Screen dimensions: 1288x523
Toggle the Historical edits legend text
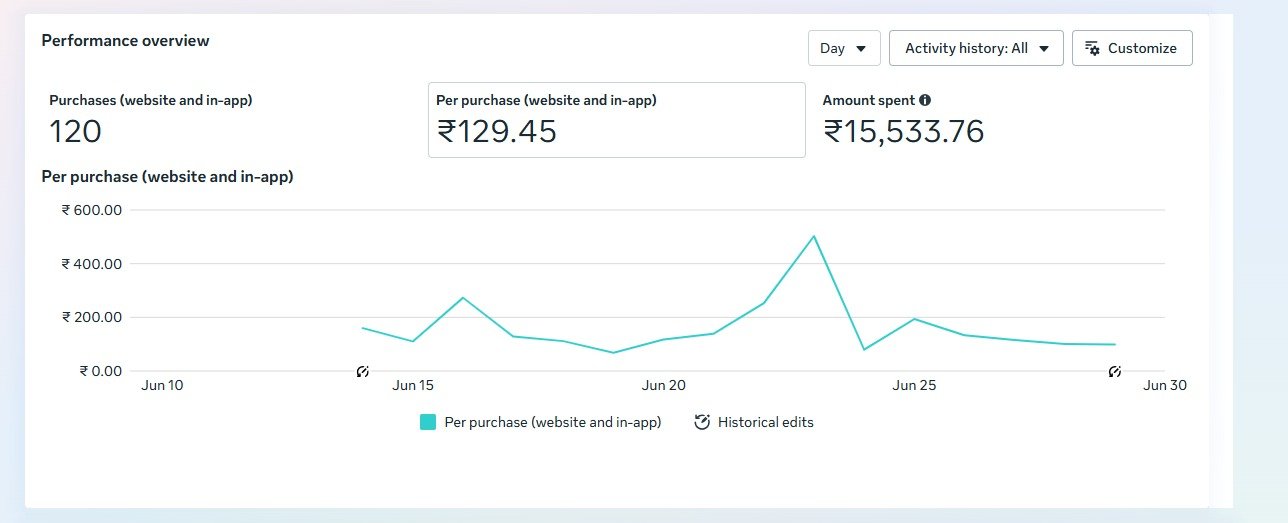(x=765, y=422)
